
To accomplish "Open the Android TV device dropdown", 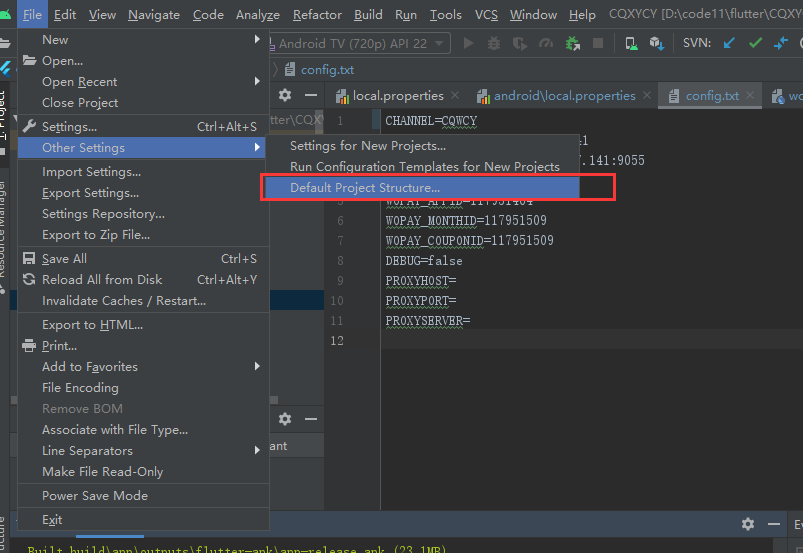I will [361, 44].
